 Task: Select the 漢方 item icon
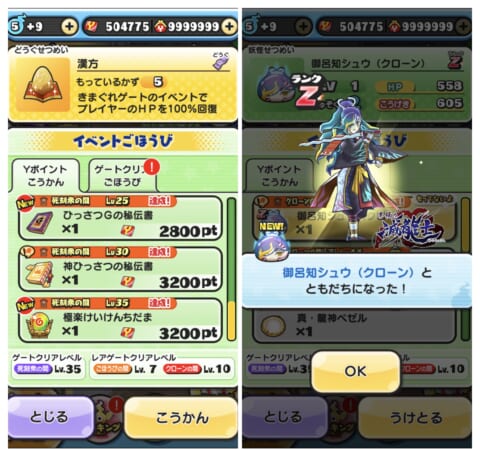pos(43,85)
